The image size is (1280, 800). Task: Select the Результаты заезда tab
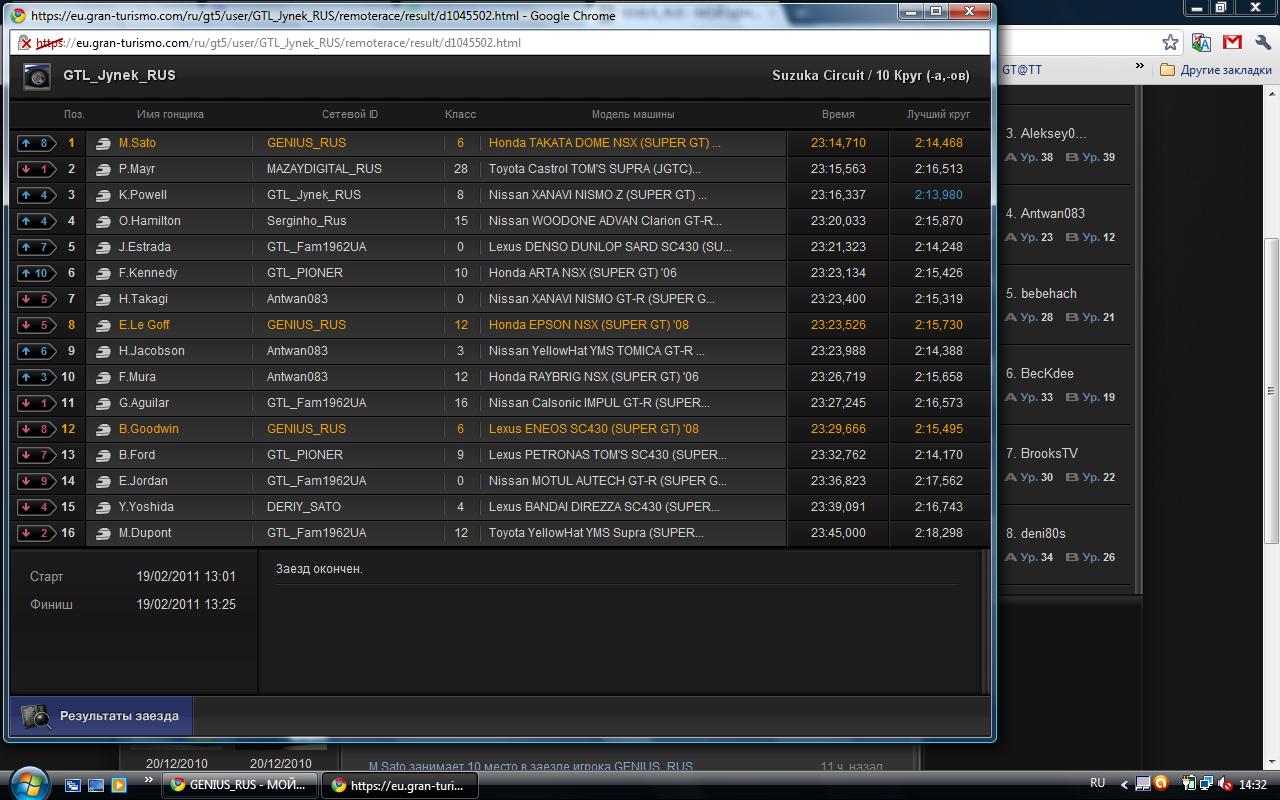(101, 716)
